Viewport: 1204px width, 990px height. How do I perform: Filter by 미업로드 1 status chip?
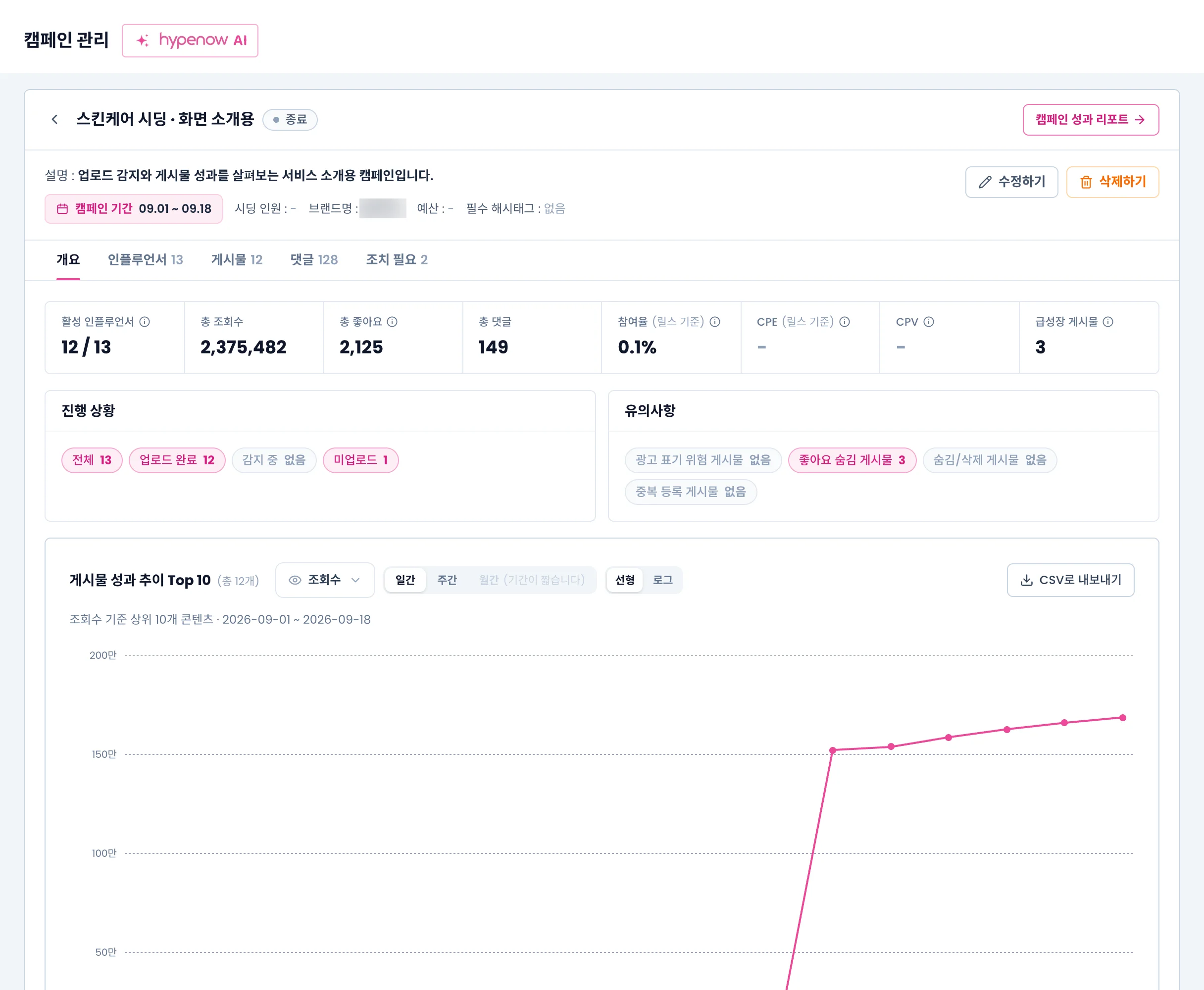360,460
